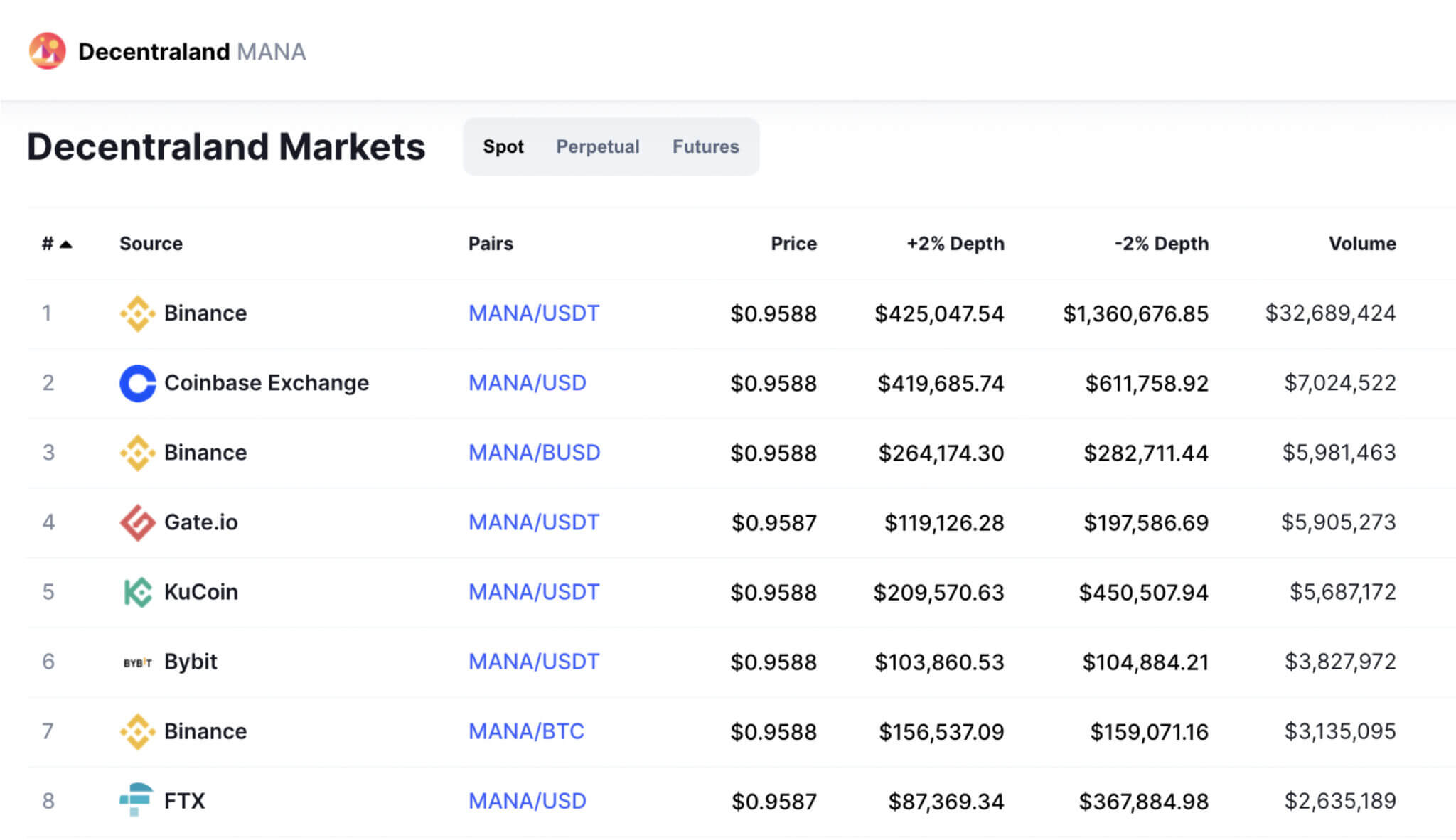Click -2% depth value $282,711.44
The width and height of the screenshot is (1456, 840).
coord(1146,453)
